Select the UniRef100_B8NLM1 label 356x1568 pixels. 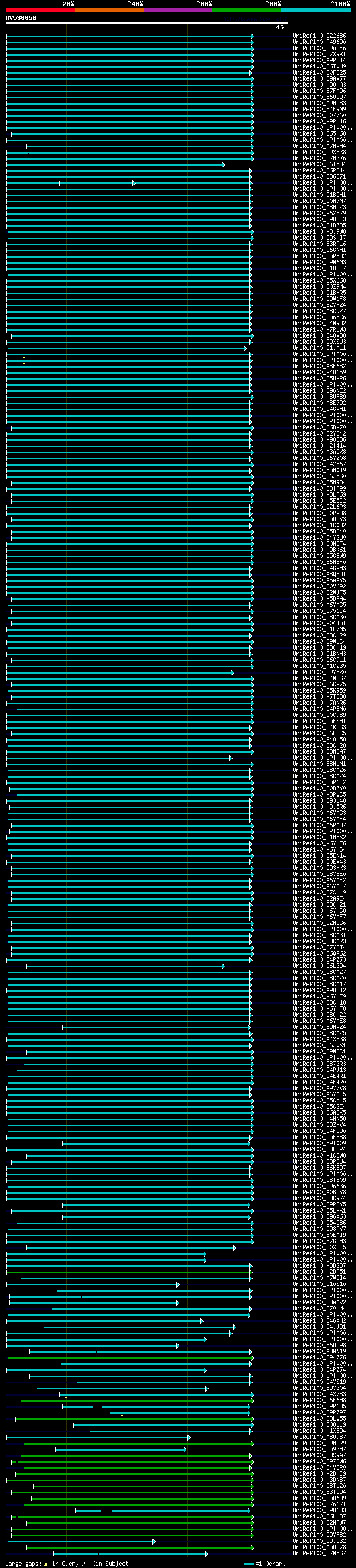click(x=319, y=764)
